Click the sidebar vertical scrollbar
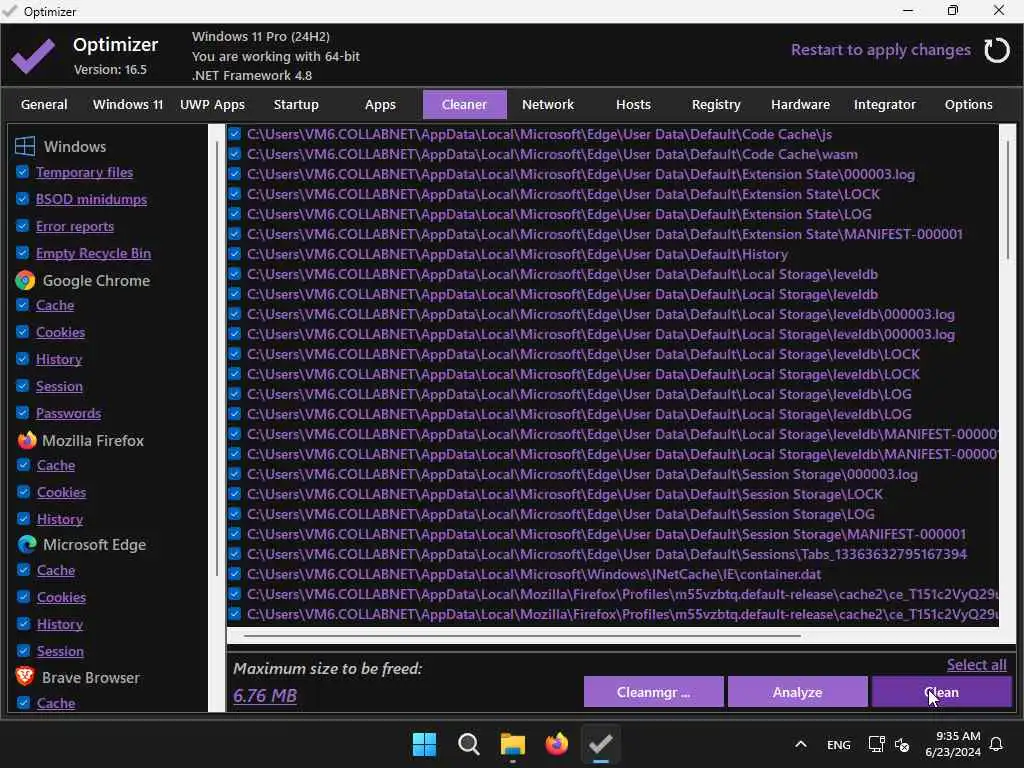Image resolution: width=1024 pixels, height=768 pixels. [x=217, y=359]
